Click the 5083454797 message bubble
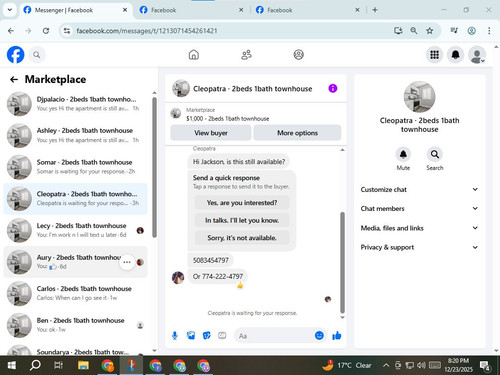The image size is (500, 375). 210,260
